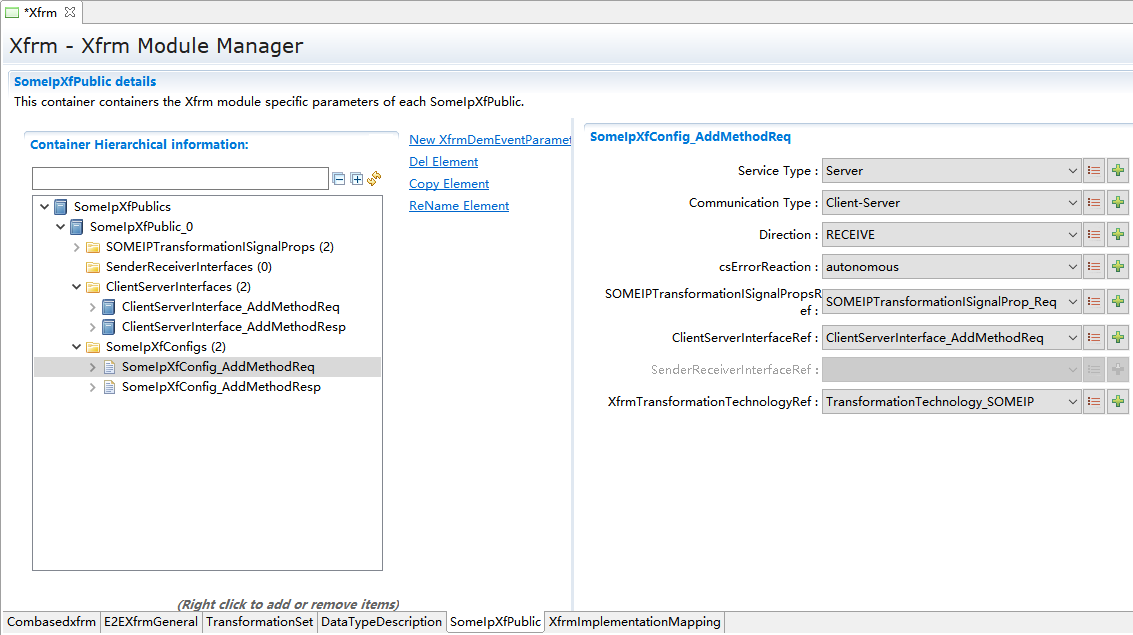This screenshot has width=1133, height=635.
Task: Click green plus beside ClientServerInterfaceRef
Action: pyautogui.click(x=1118, y=338)
